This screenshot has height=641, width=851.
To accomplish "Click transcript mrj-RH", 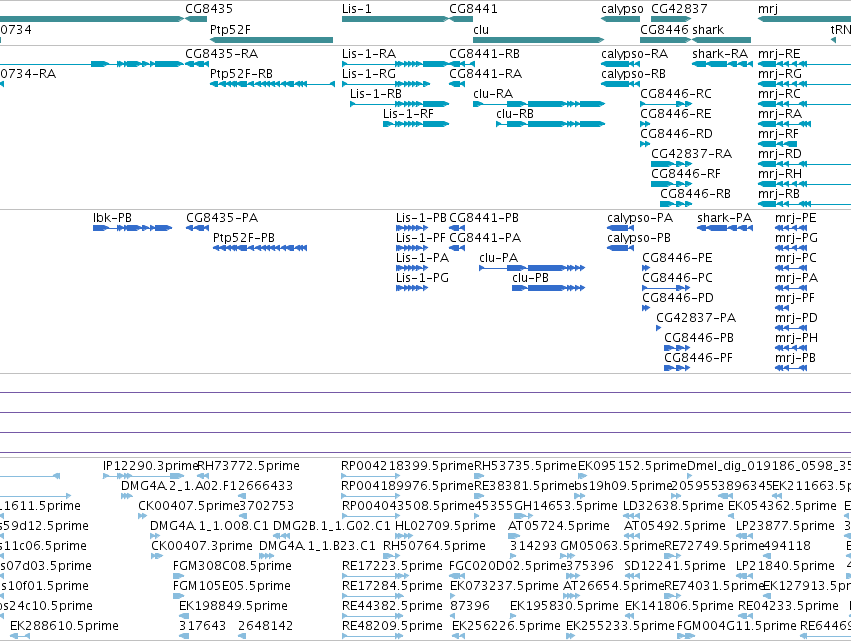I will pyautogui.click(x=780, y=174).
